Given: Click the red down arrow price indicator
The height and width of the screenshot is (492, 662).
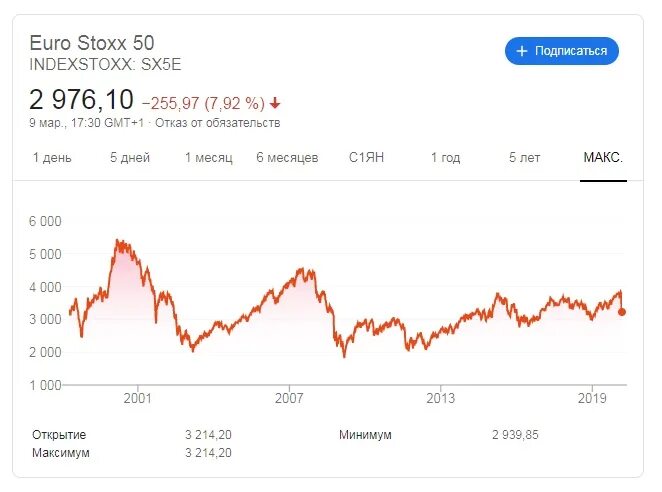Looking at the screenshot, I should point(275,103).
